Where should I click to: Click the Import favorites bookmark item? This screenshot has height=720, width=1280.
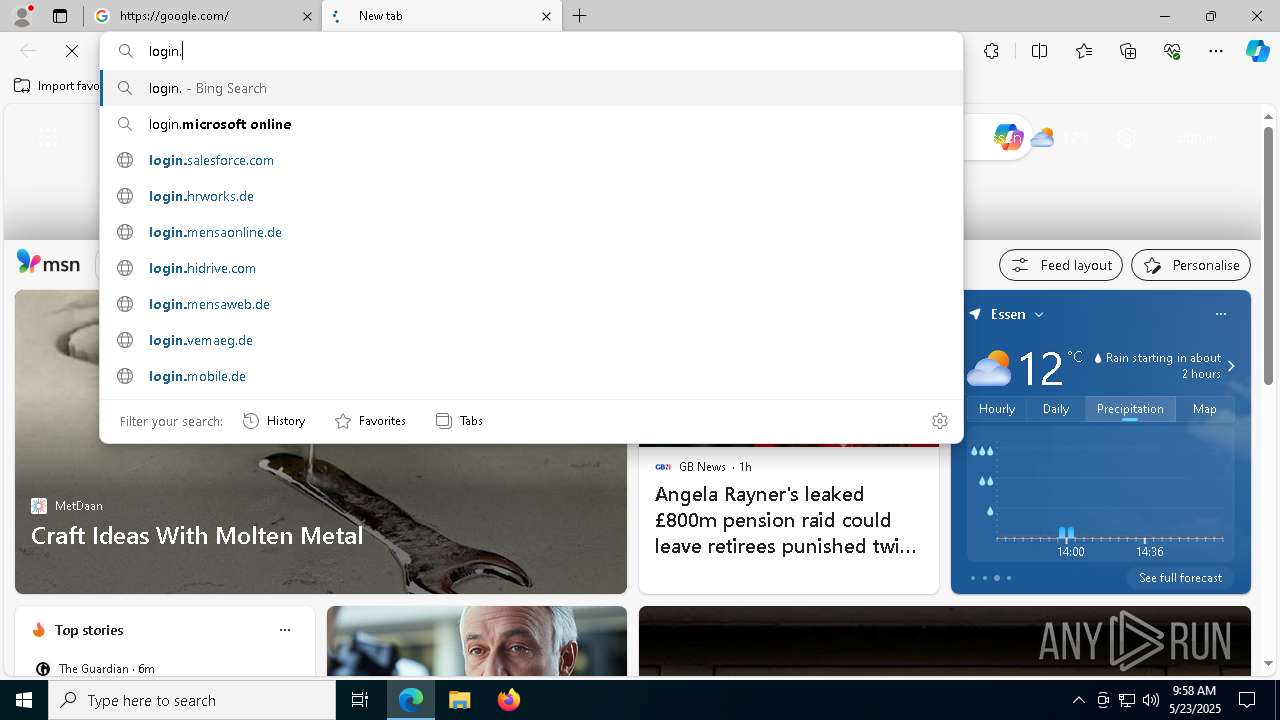57,86
